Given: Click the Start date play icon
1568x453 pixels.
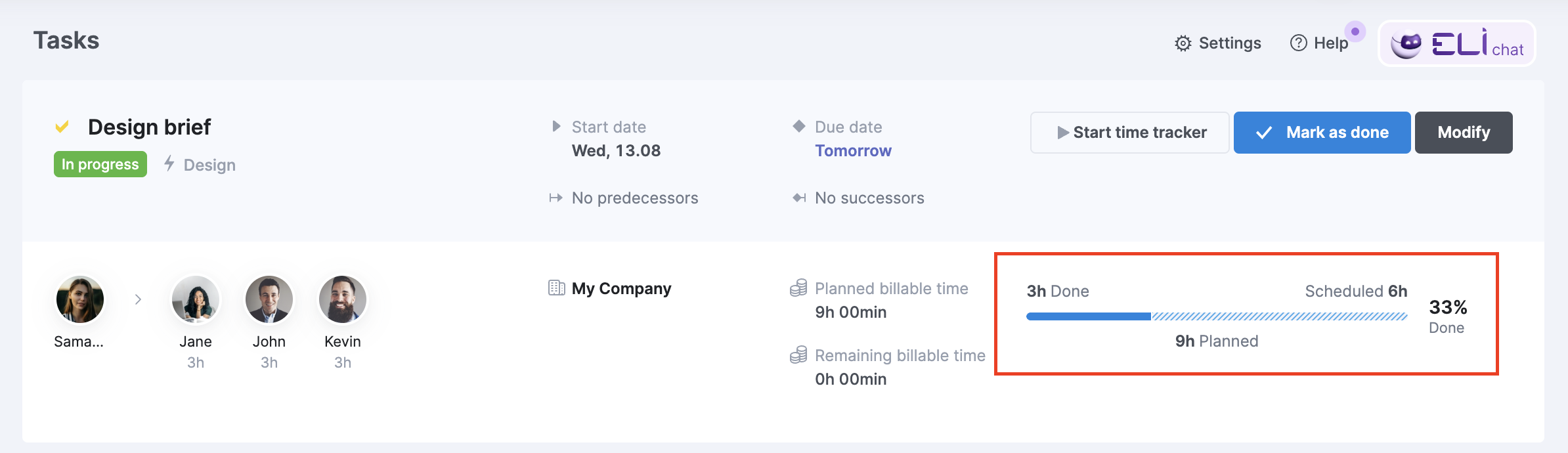Looking at the screenshot, I should pos(556,126).
